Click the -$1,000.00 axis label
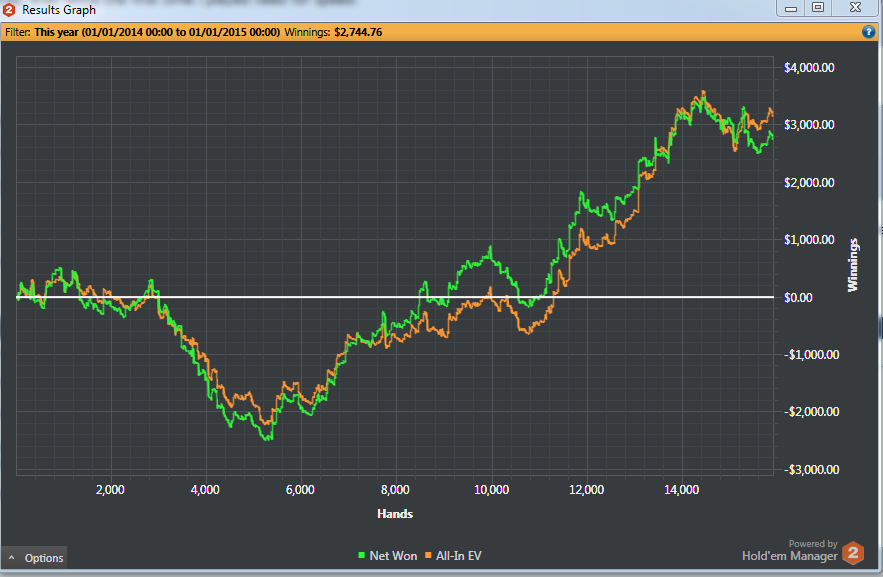 tap(811, 355)
